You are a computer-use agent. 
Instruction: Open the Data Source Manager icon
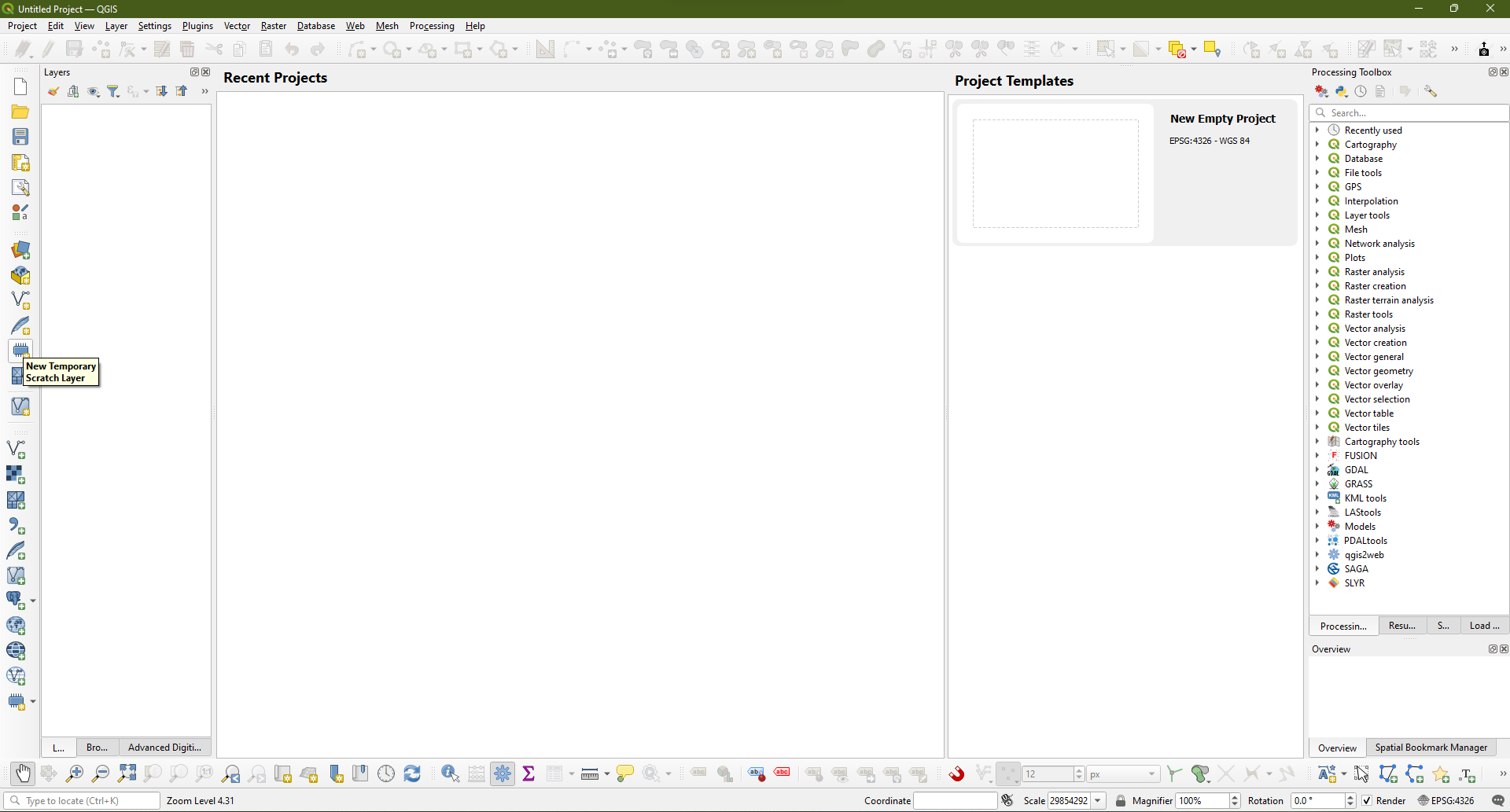click(x=20, y=250)
